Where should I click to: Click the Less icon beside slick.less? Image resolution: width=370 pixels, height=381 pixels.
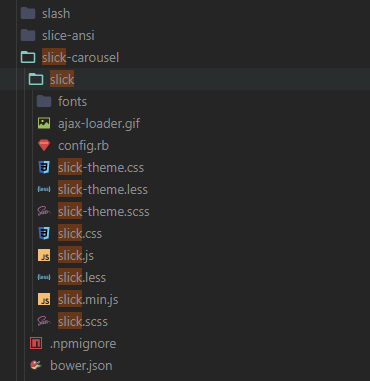44,277
